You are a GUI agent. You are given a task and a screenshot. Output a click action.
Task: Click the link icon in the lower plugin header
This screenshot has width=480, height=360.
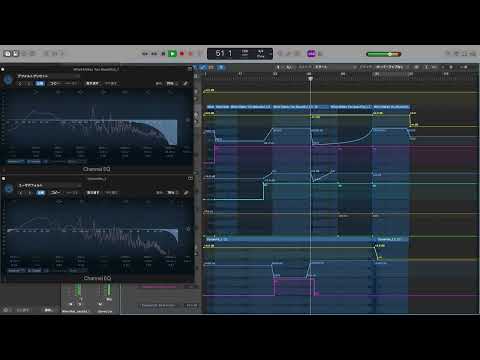pyautogui.click(x=186, y=193)
